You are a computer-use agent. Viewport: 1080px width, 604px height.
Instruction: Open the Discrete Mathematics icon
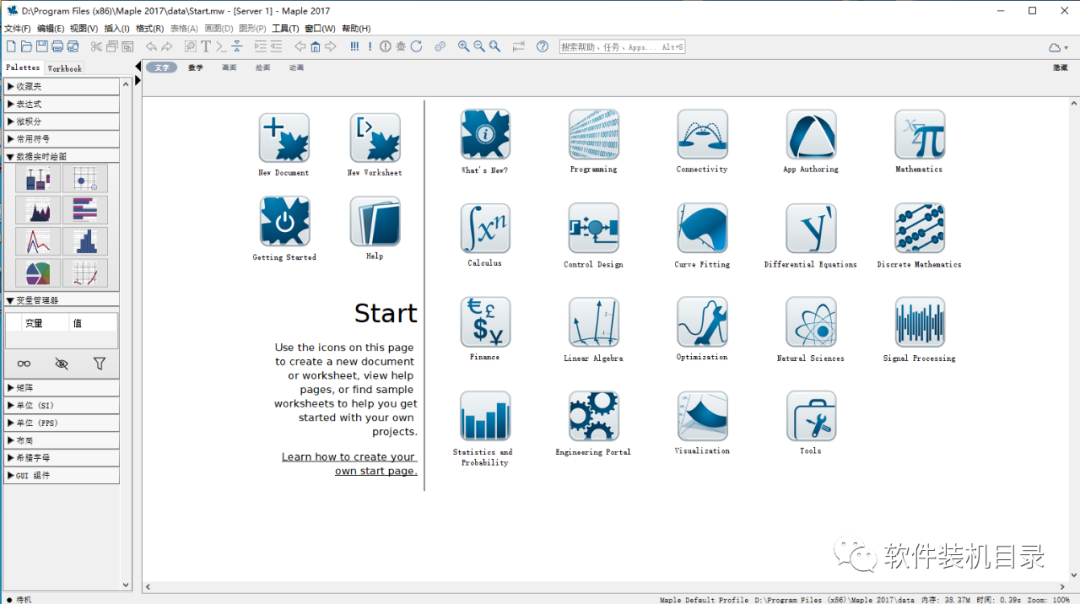(x=920, y=228)
